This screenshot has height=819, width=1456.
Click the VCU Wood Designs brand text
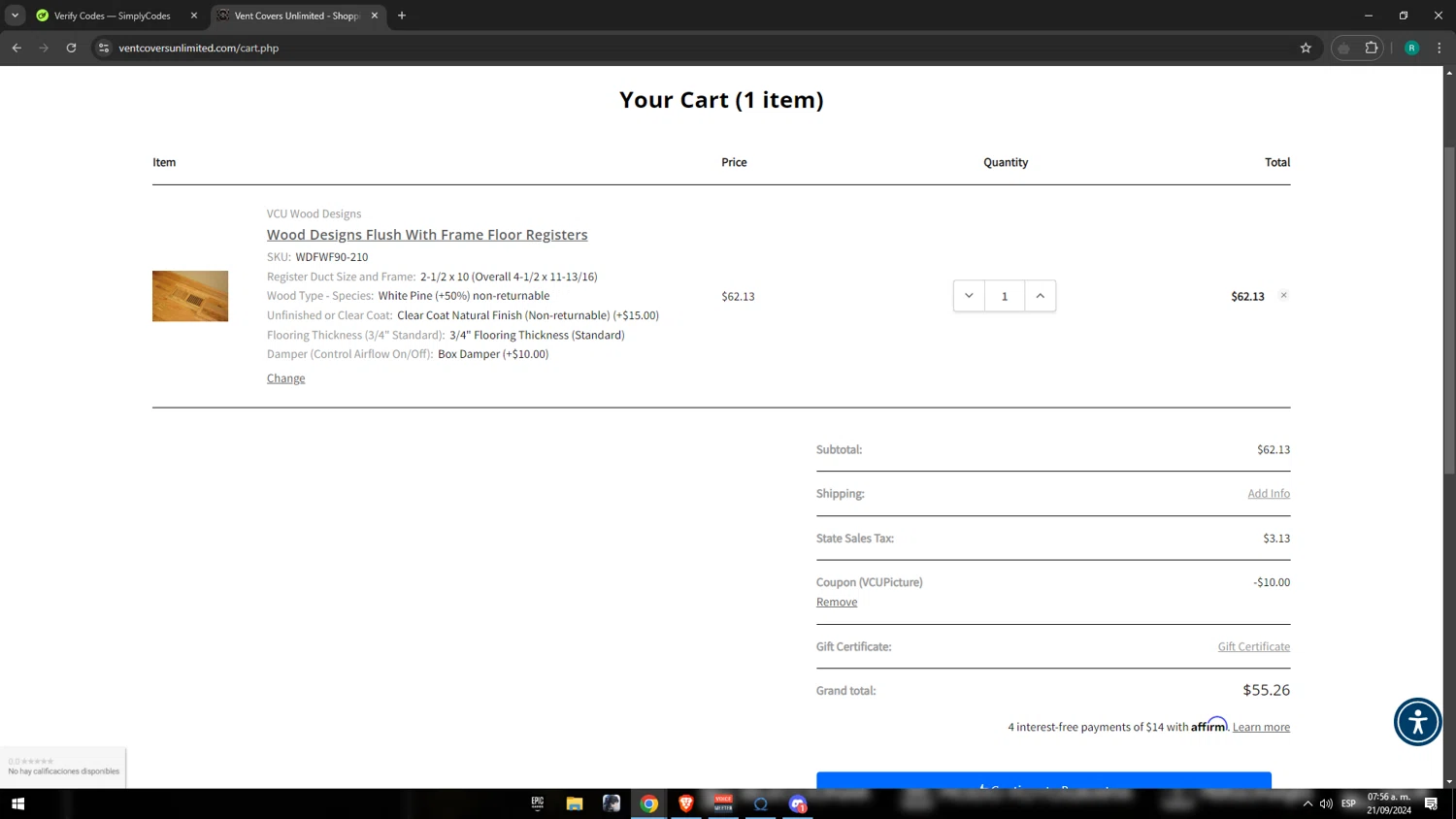click(314, 213)
